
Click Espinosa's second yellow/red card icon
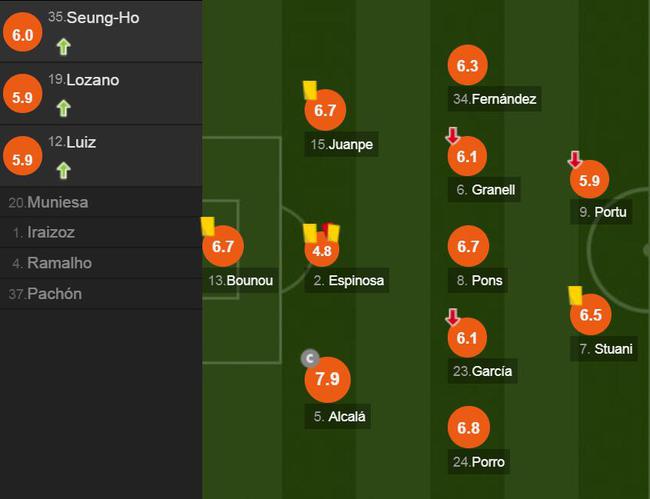(332, 232)
